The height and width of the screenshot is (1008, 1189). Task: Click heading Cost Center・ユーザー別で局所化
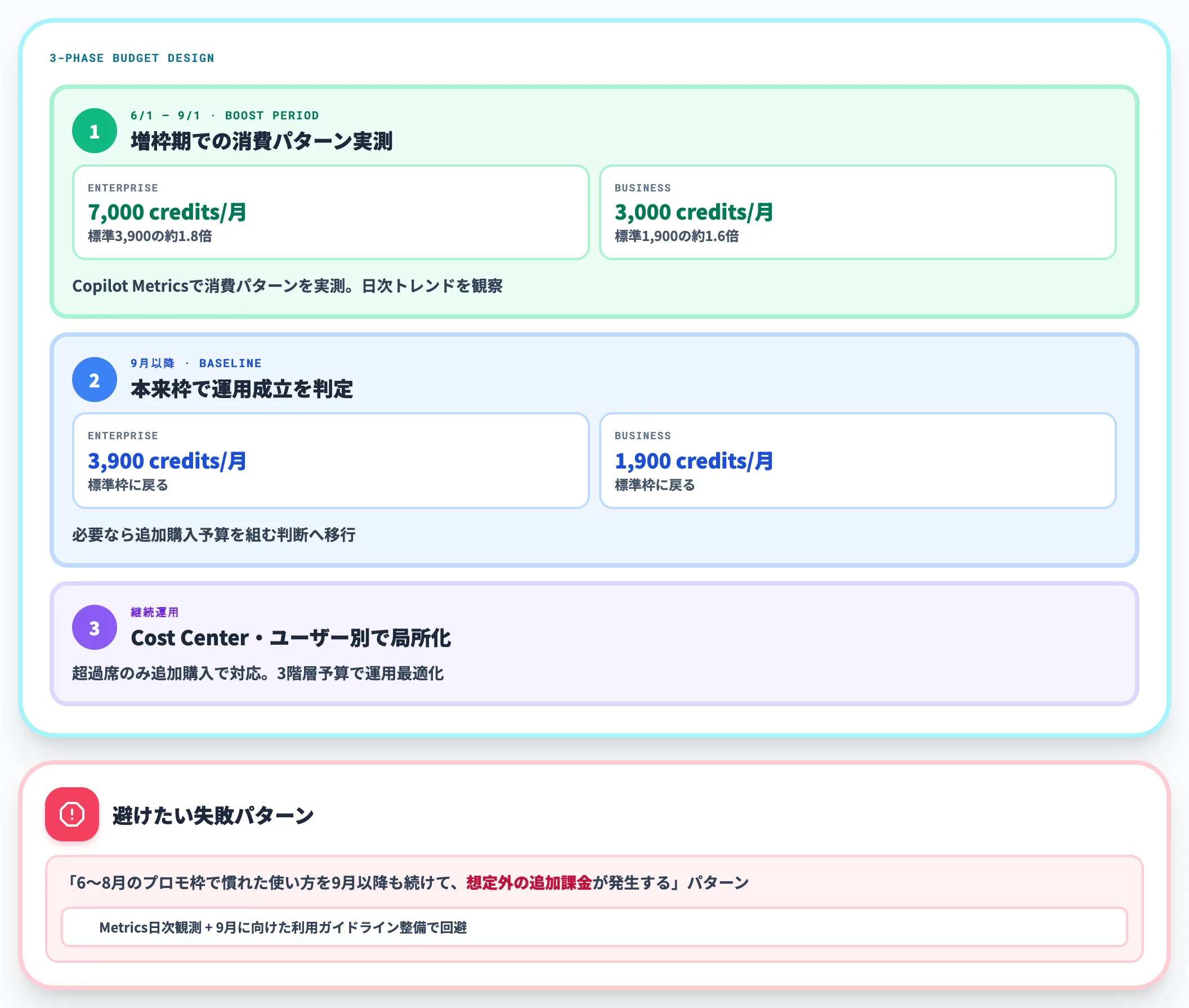[x=291, y=637]
